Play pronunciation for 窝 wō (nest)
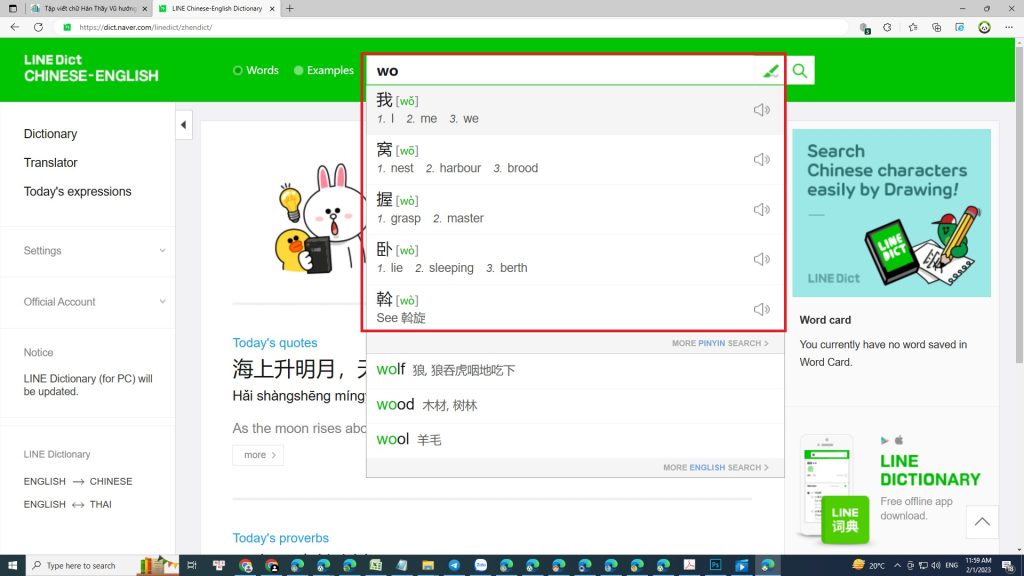This screenshot has height=576, width=1024. pos(761,159)
